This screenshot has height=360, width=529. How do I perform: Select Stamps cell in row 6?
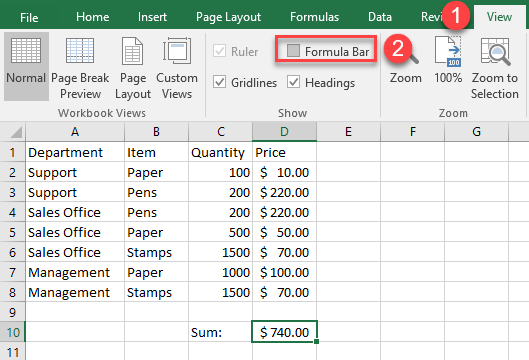[156, 252]
